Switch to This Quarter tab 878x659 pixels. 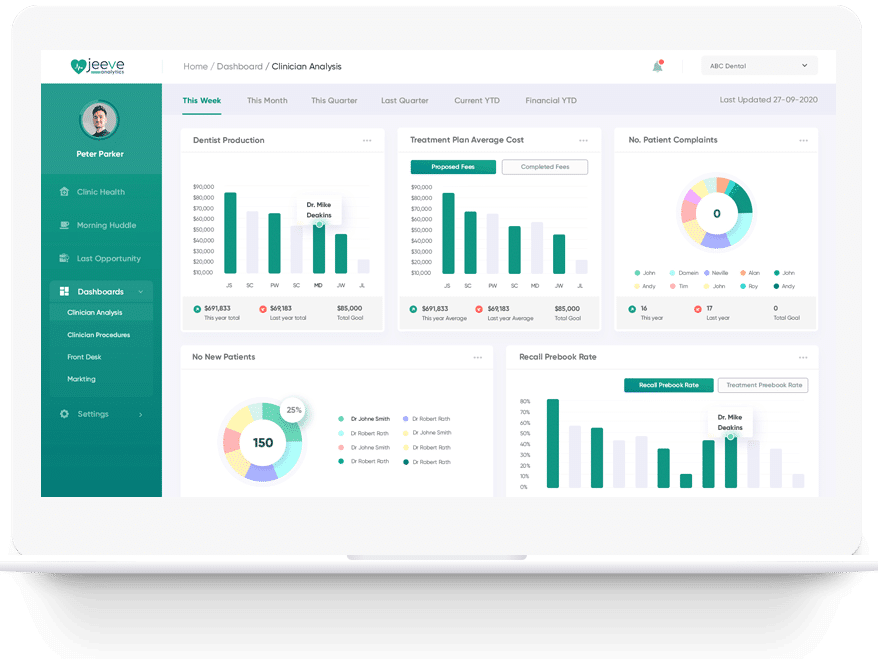334,101
